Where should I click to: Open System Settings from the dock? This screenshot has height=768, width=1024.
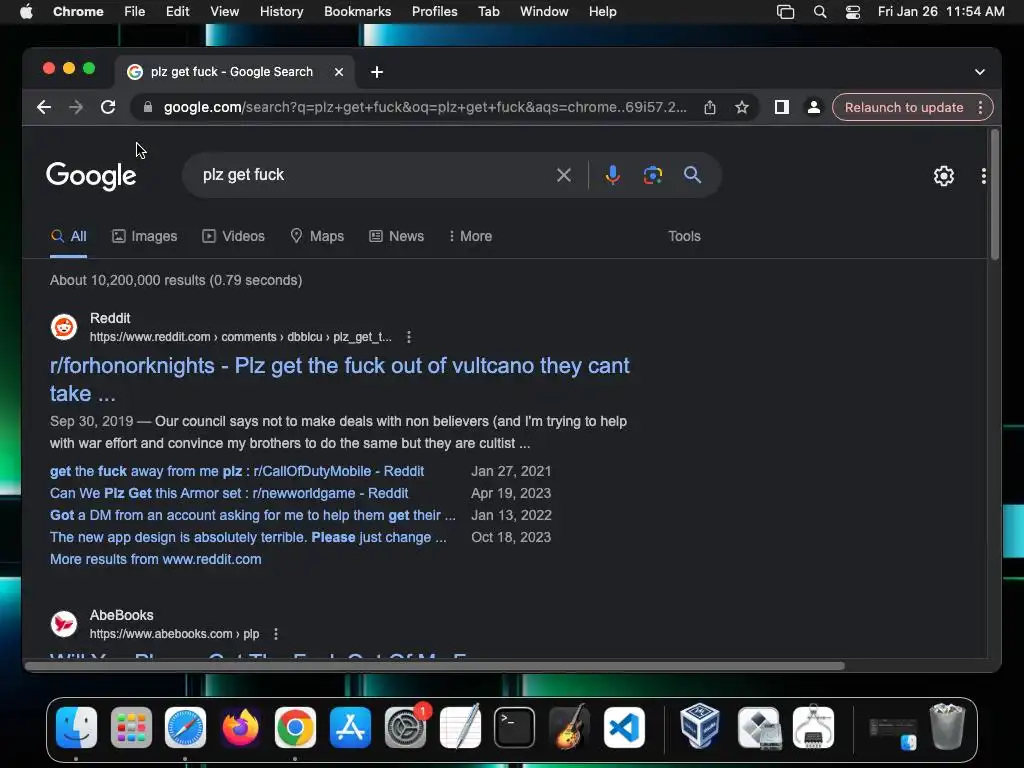coord(406,728)
